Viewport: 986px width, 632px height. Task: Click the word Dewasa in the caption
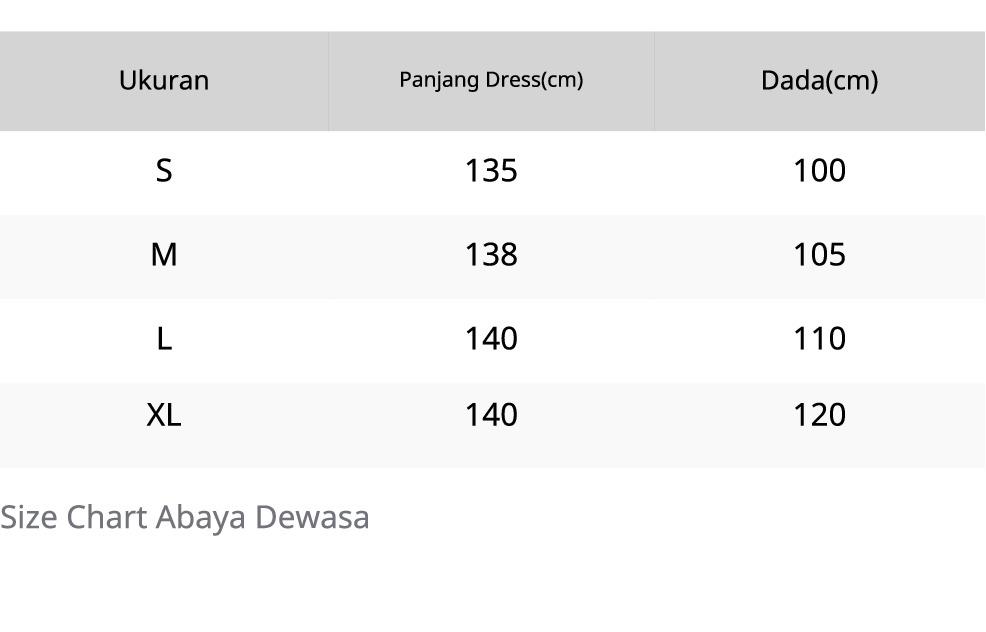pos(312,517)
